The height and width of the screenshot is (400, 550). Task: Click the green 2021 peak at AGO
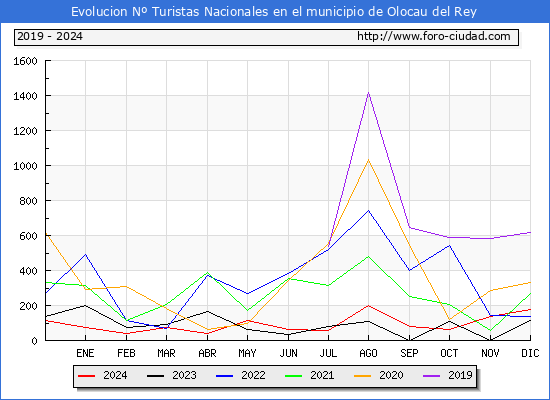click(x=368, y=256)
